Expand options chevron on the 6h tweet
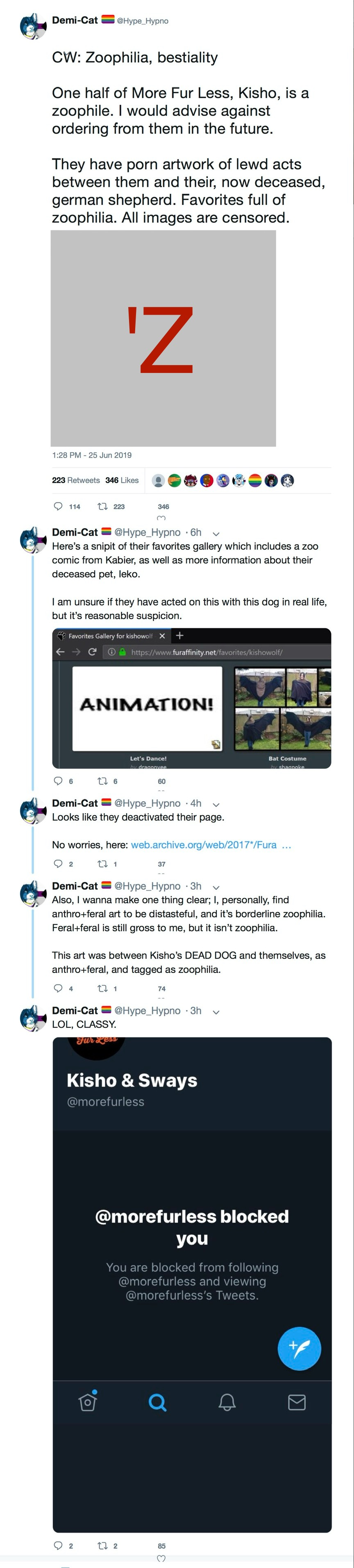 pyautogui.click(x=216, y=533)
